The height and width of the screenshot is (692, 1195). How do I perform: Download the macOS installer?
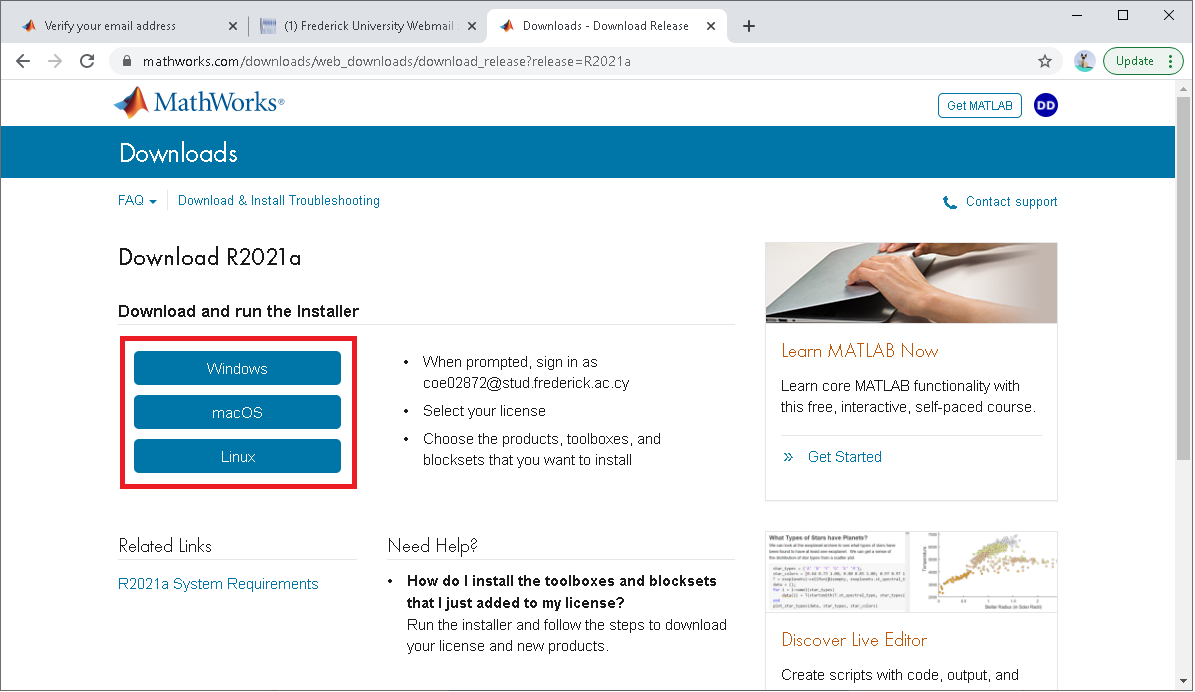[237, 413]
